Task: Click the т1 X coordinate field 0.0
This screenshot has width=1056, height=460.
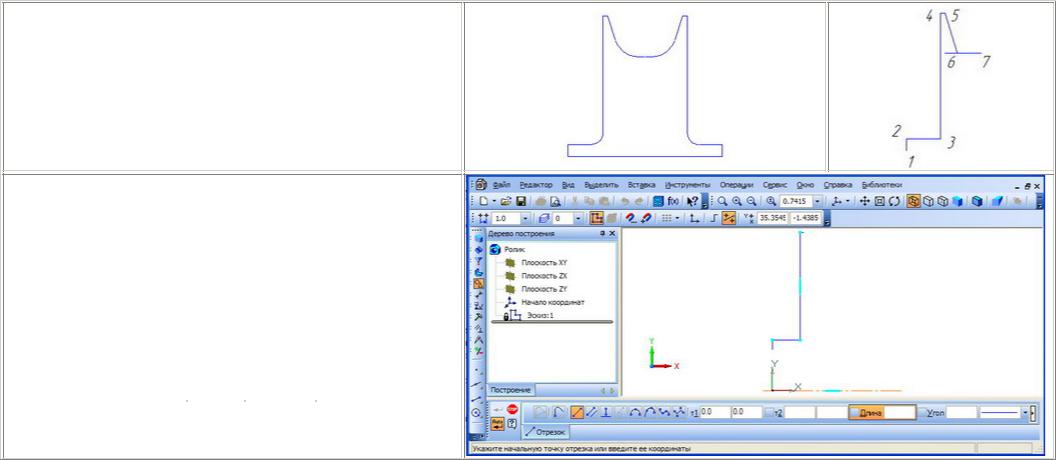Action: click(x=714, y=412)
